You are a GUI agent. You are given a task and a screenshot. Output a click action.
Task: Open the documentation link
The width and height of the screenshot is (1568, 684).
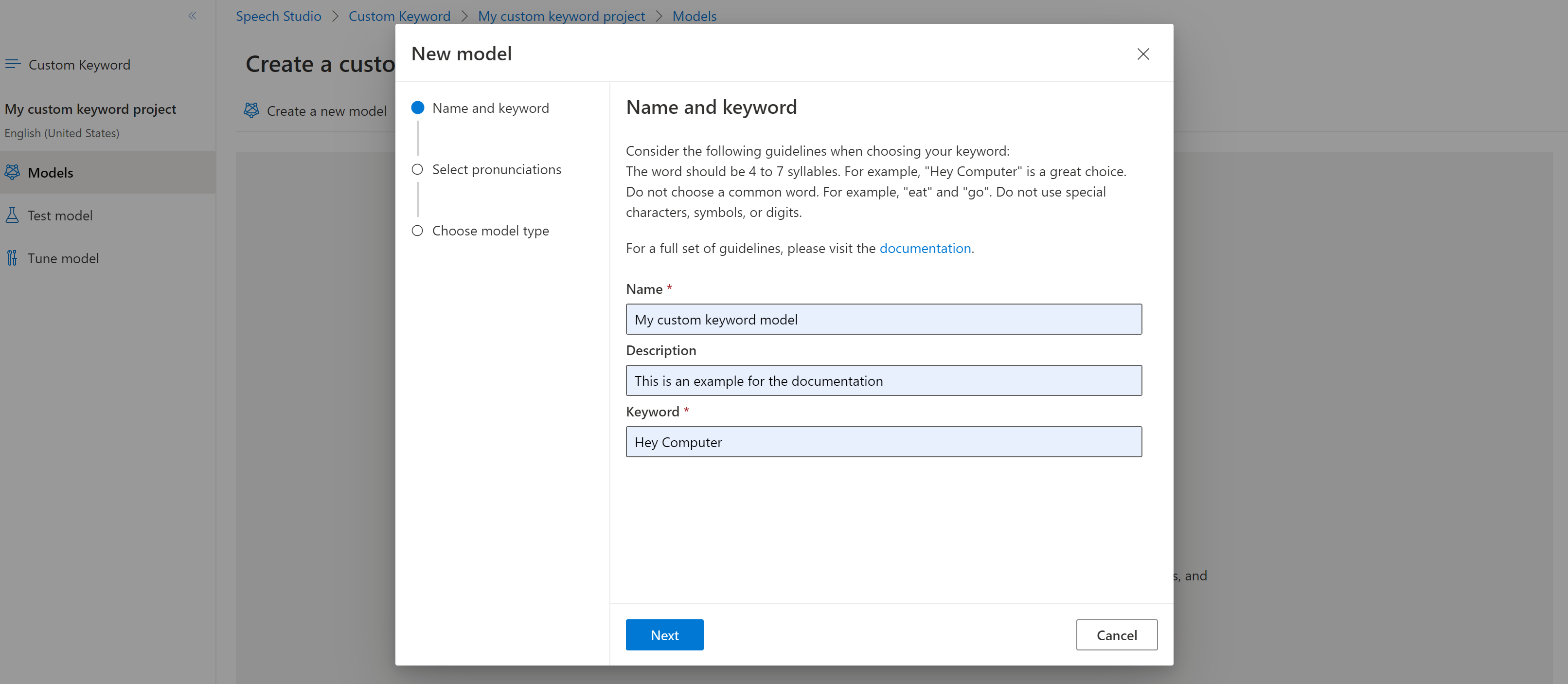924,248
